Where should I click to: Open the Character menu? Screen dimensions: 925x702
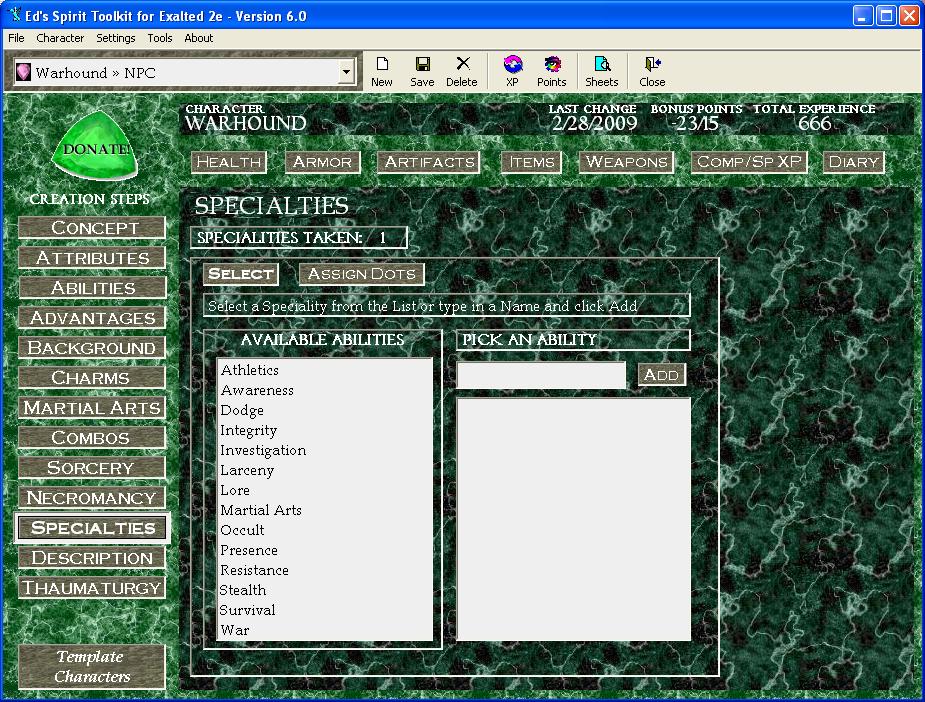pos(60,38)
